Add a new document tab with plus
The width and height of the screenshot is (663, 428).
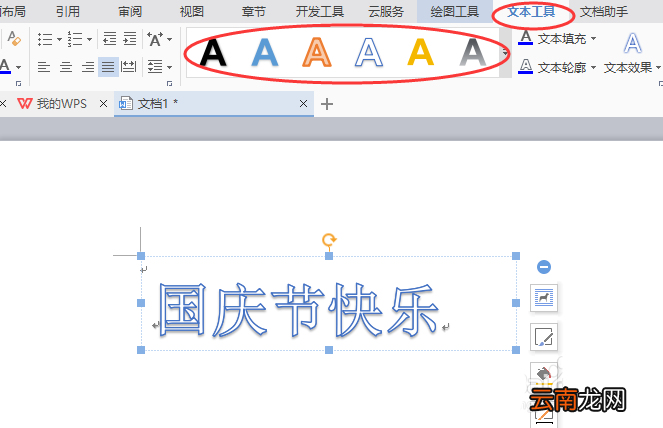point(327,104)
